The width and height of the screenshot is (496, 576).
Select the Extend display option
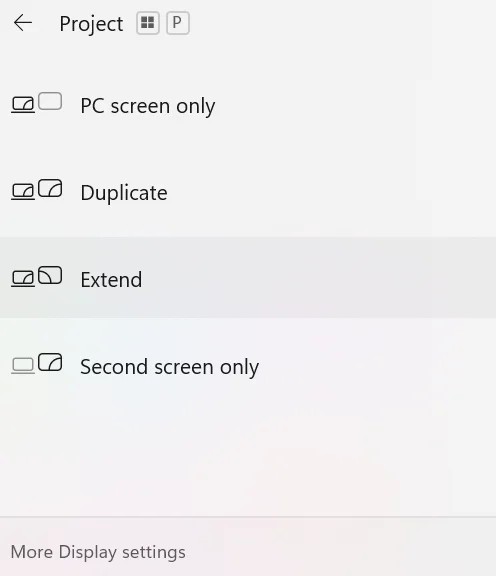point(248,278)
